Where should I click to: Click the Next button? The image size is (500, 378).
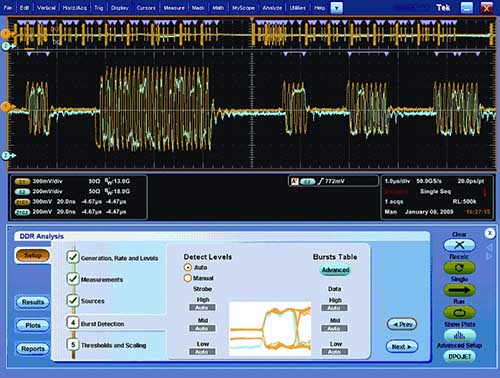[x=402, y=347]
